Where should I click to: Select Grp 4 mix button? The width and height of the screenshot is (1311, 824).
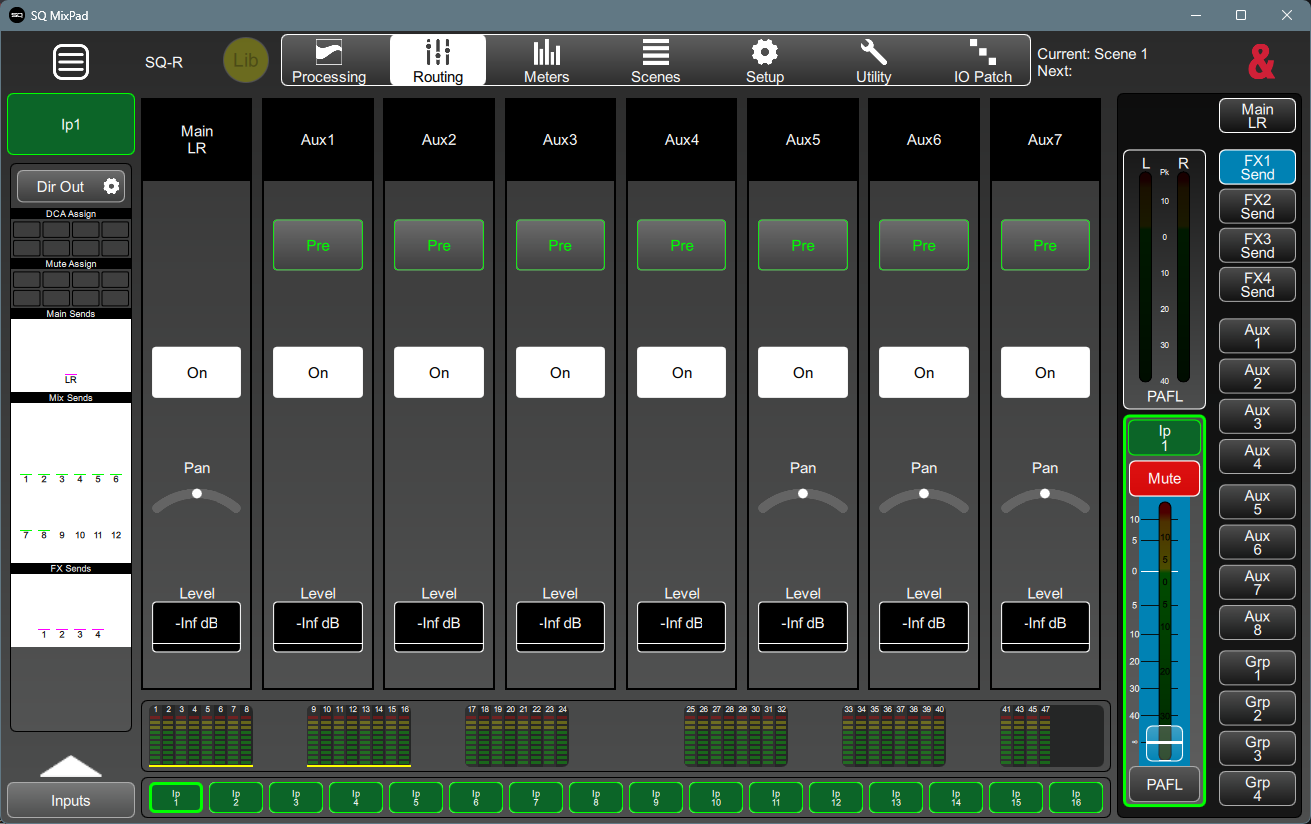1257,788
